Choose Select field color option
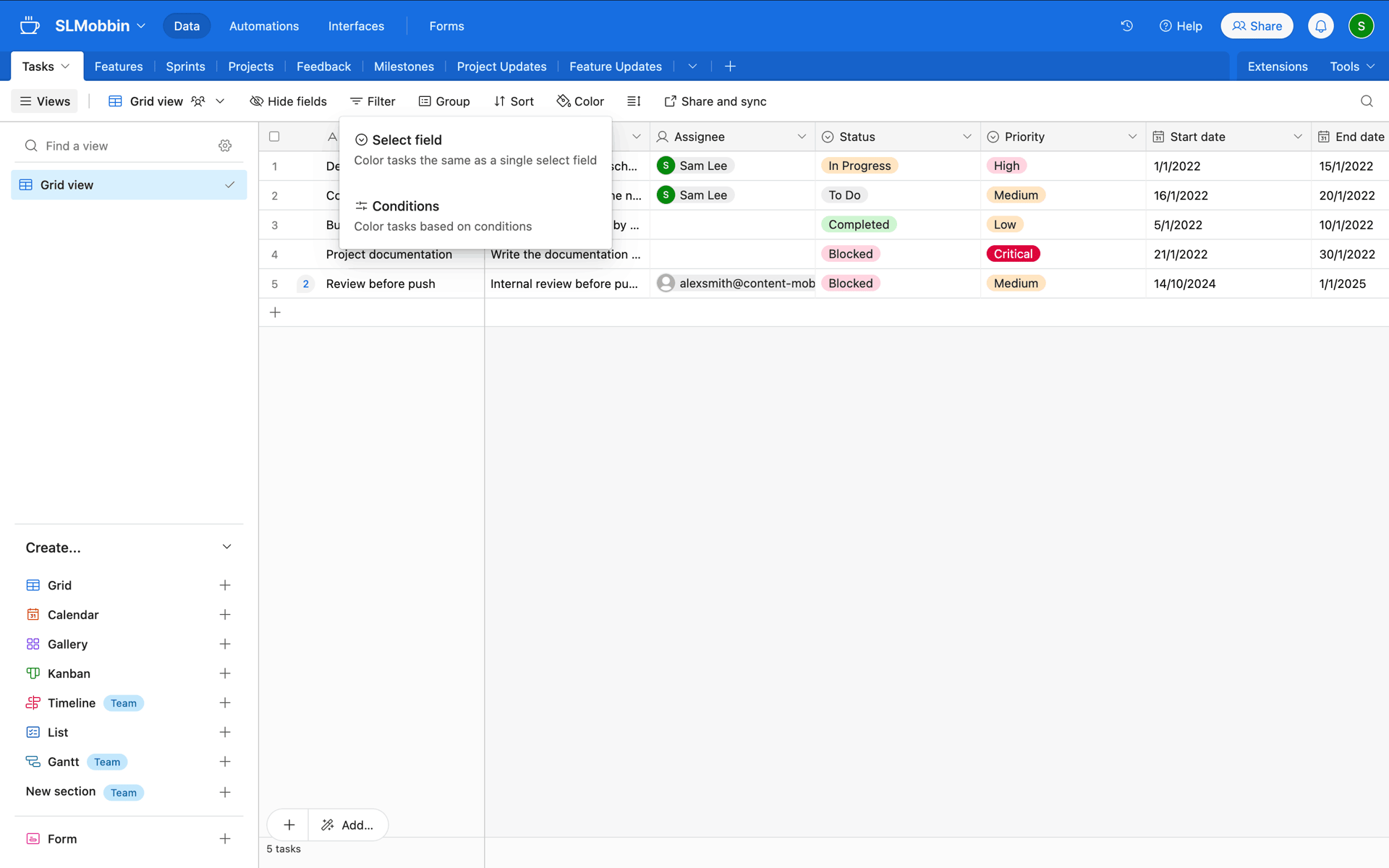This screenshot has width=1389, height=868. (475, 150)
